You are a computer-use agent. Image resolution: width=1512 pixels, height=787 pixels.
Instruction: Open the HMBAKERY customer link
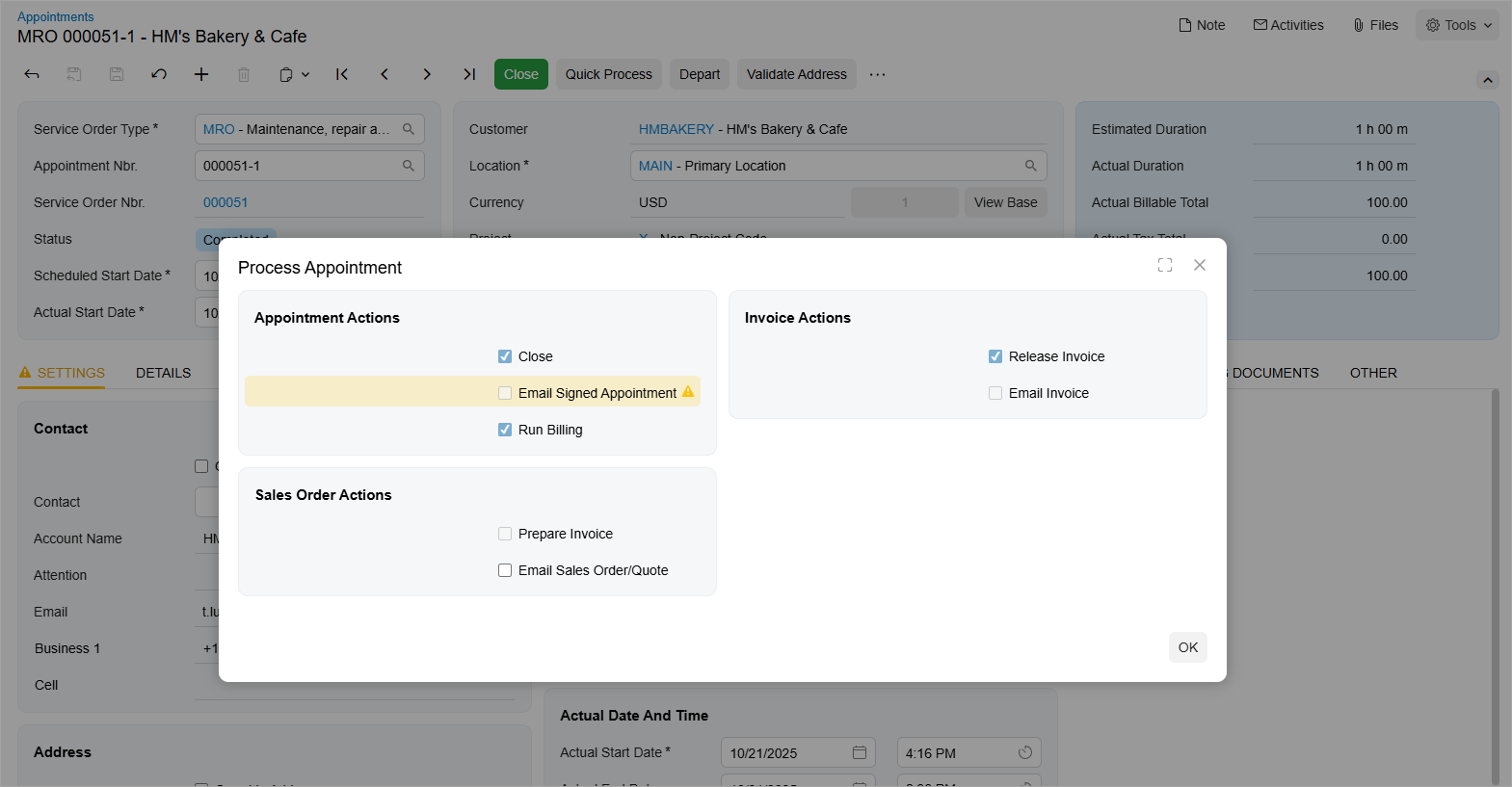[676, 129]
